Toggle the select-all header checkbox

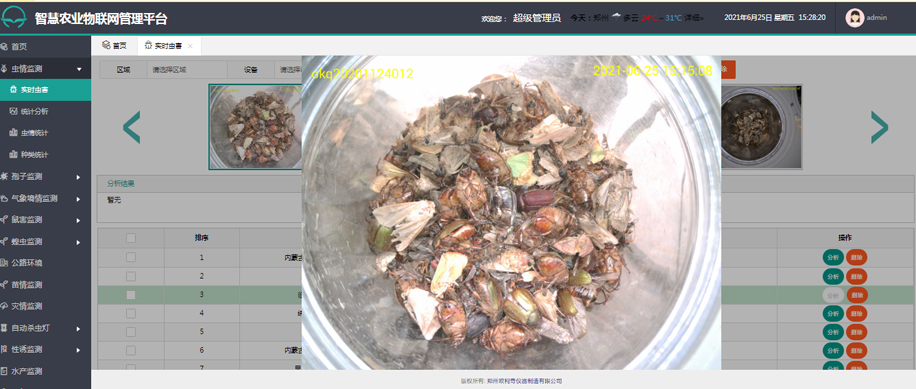click(x=131, y=238)
